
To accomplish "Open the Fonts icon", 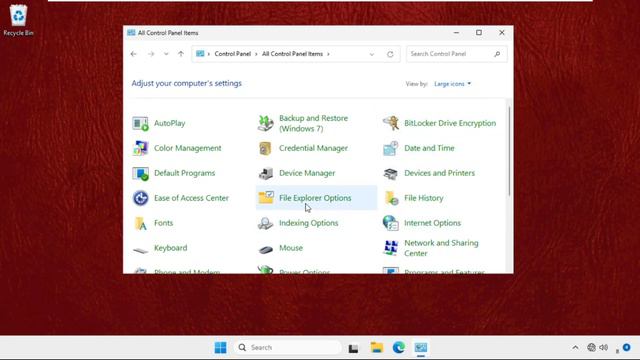I will pos(140,223).
